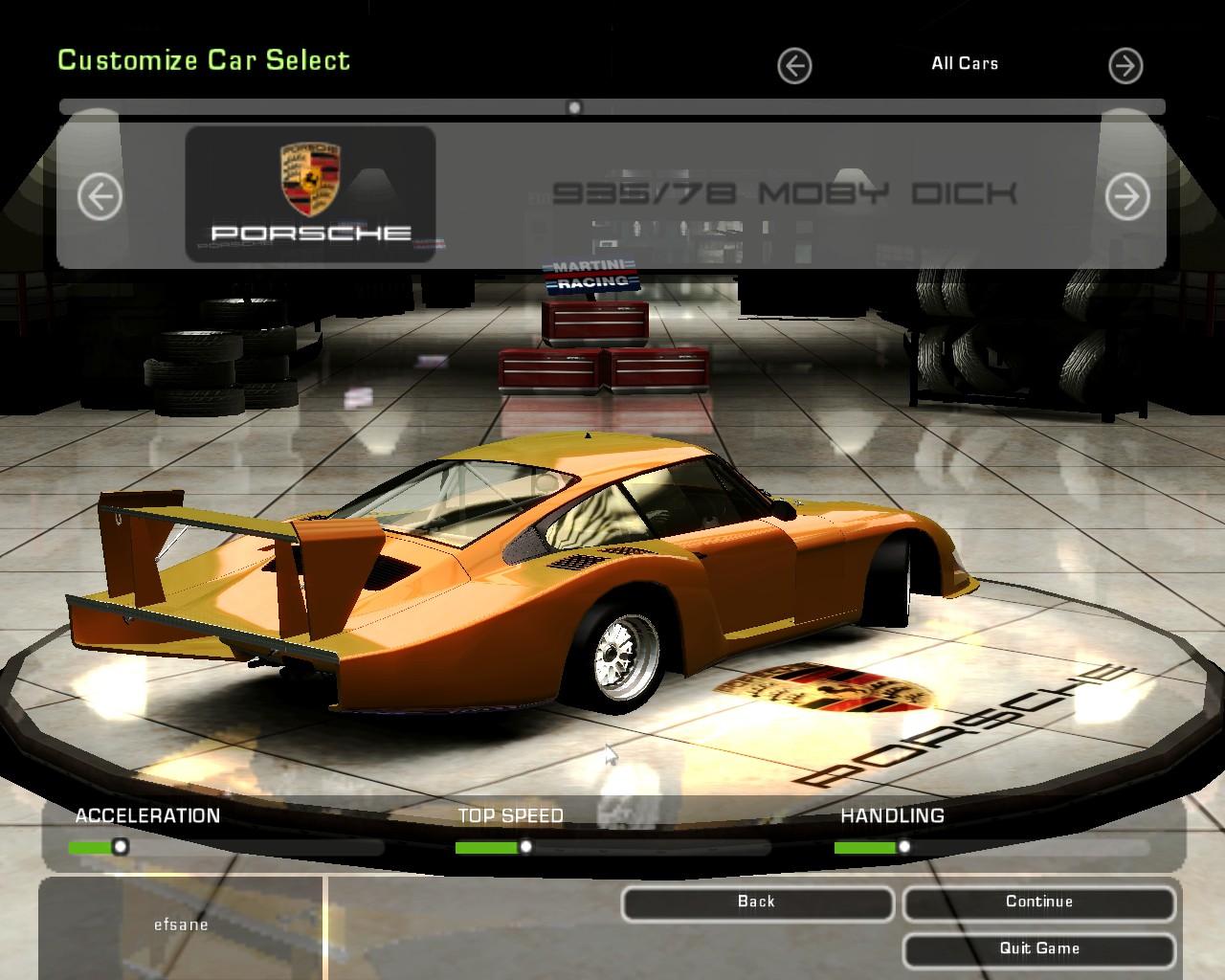Click the Handling stat bar marker
Screen dimensions: 1225x980
pyautogui.click(x=904, y=847)
